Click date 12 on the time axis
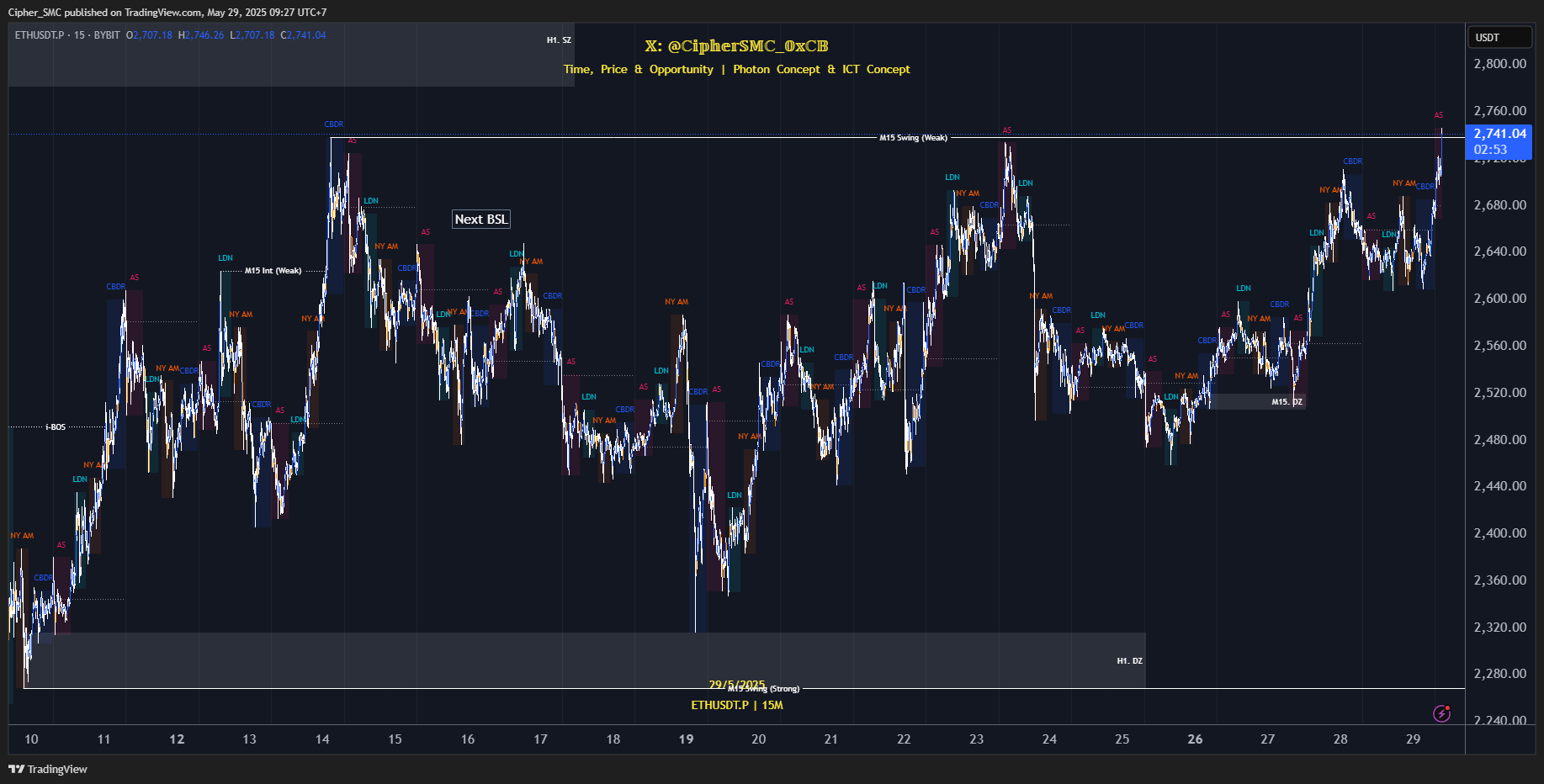This screenshot has width=1544, height=784. coord(177,739)
